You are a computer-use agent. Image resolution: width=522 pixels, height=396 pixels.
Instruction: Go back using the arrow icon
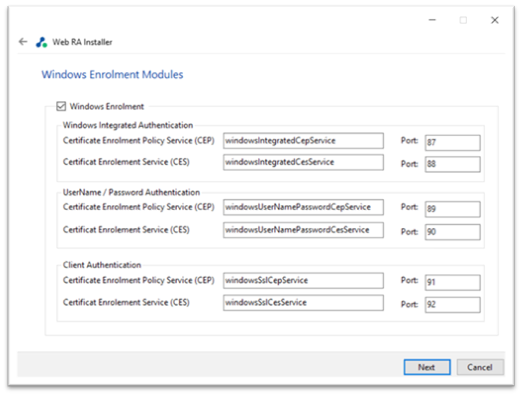point(23,42)
